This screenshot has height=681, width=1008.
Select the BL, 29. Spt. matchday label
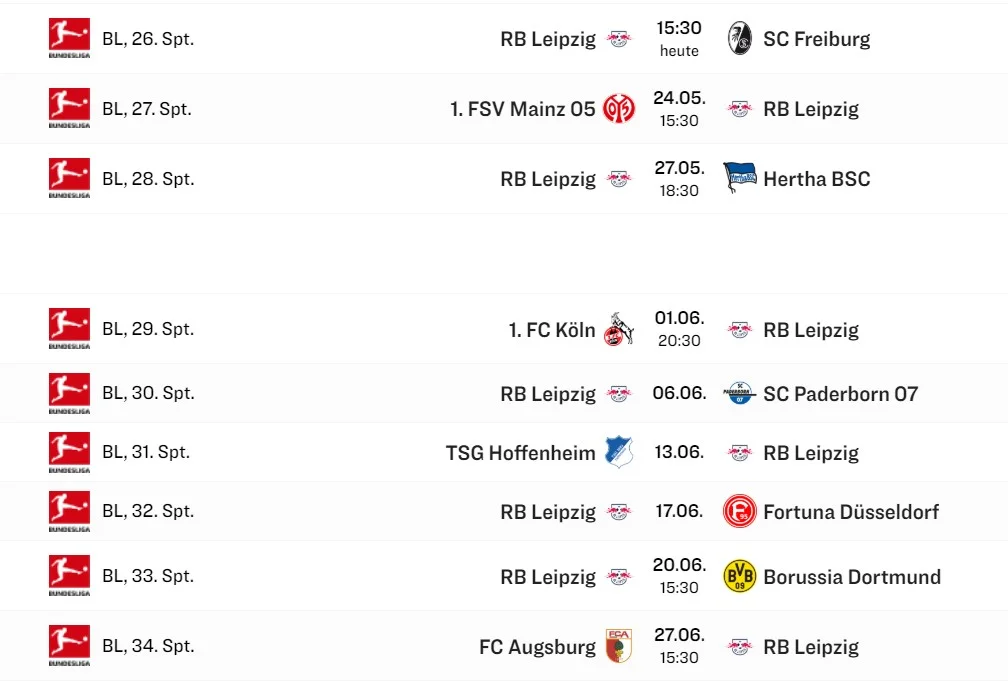coord(148,329)
